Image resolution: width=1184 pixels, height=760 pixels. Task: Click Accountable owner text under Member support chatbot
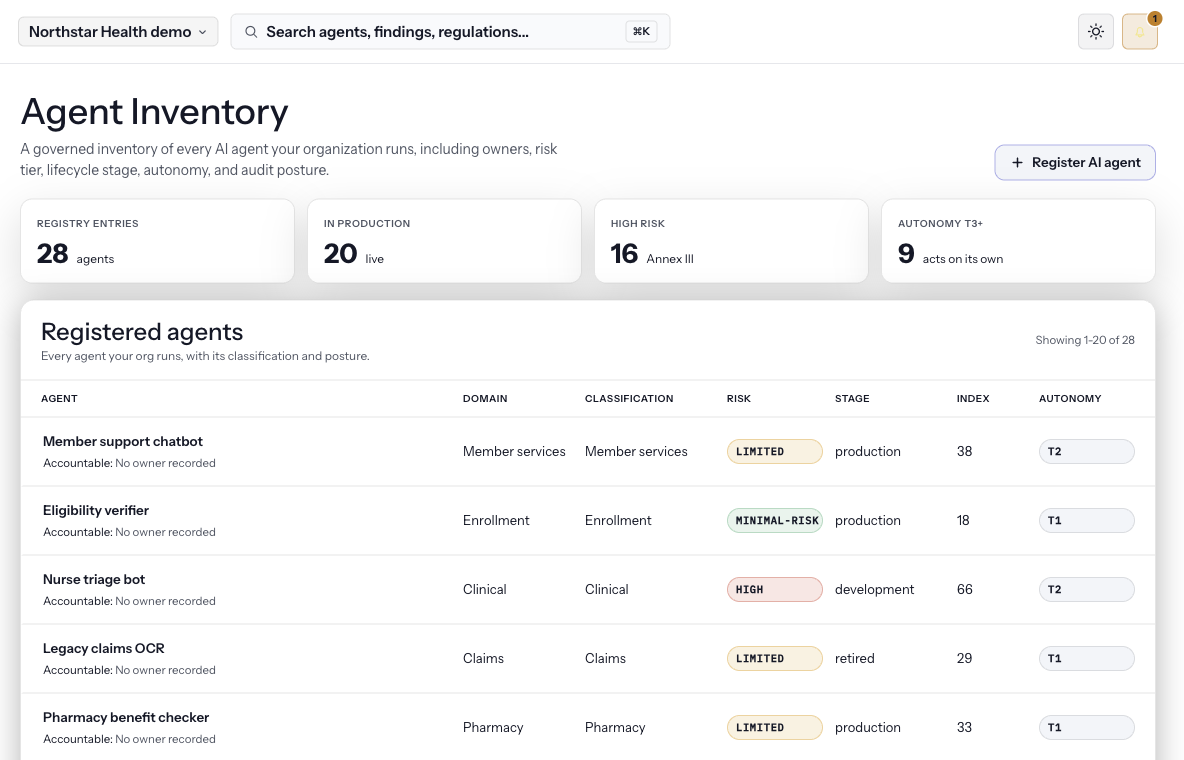(x=129, y=463)
